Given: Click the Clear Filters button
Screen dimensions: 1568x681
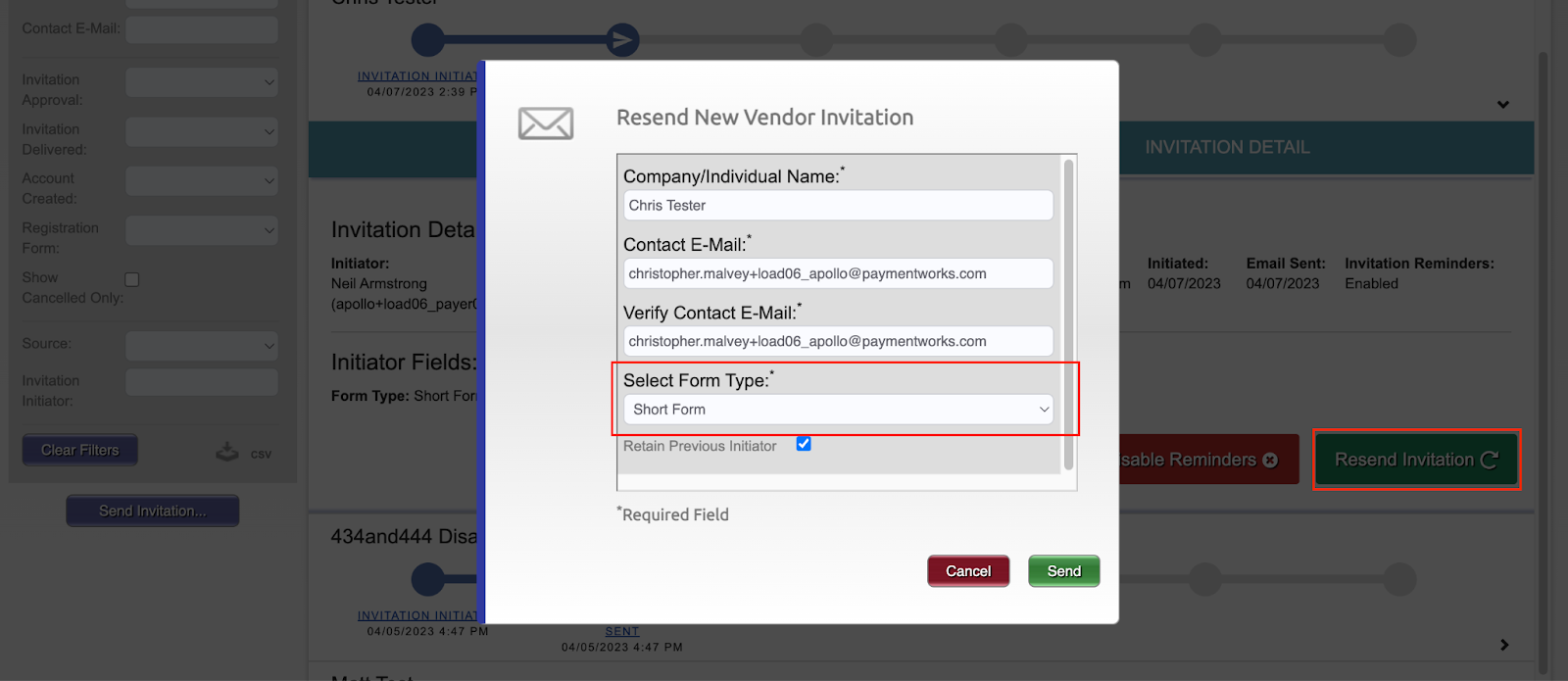Looking at the screenshot, I should pyautogui.click(x=79, y=450).
